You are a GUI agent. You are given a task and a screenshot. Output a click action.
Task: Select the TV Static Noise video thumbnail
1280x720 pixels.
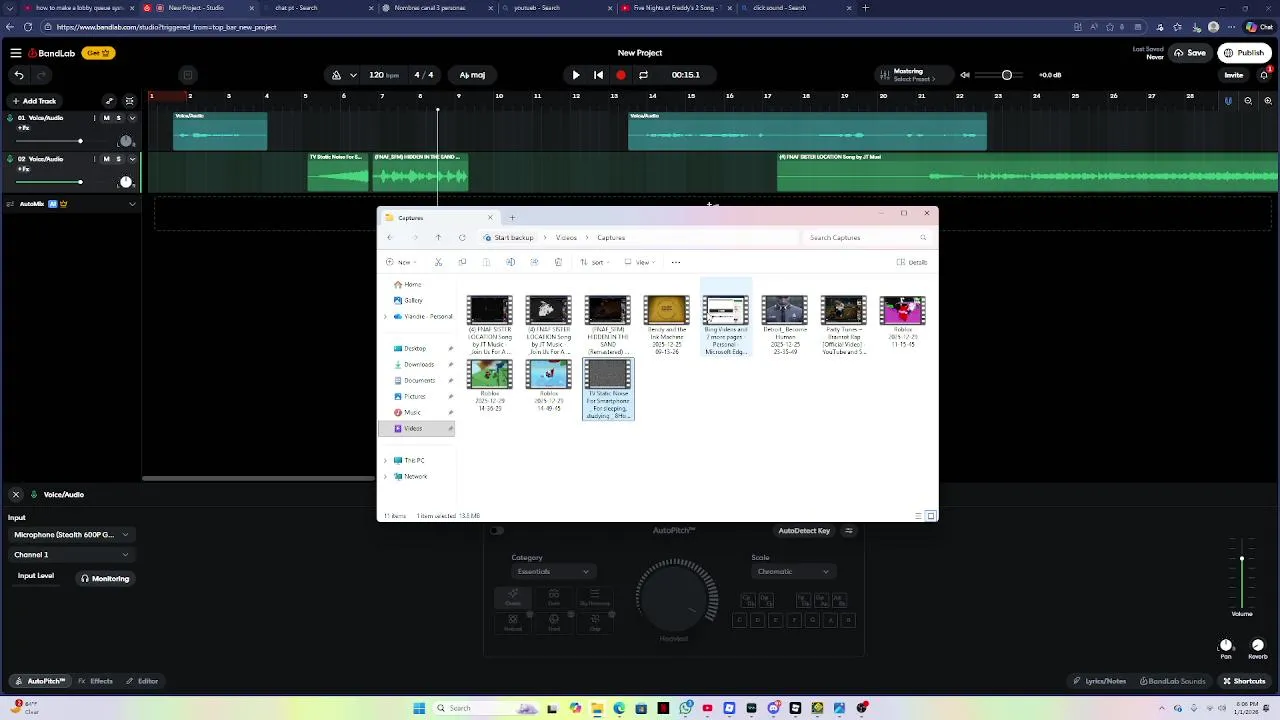[608, 389]
